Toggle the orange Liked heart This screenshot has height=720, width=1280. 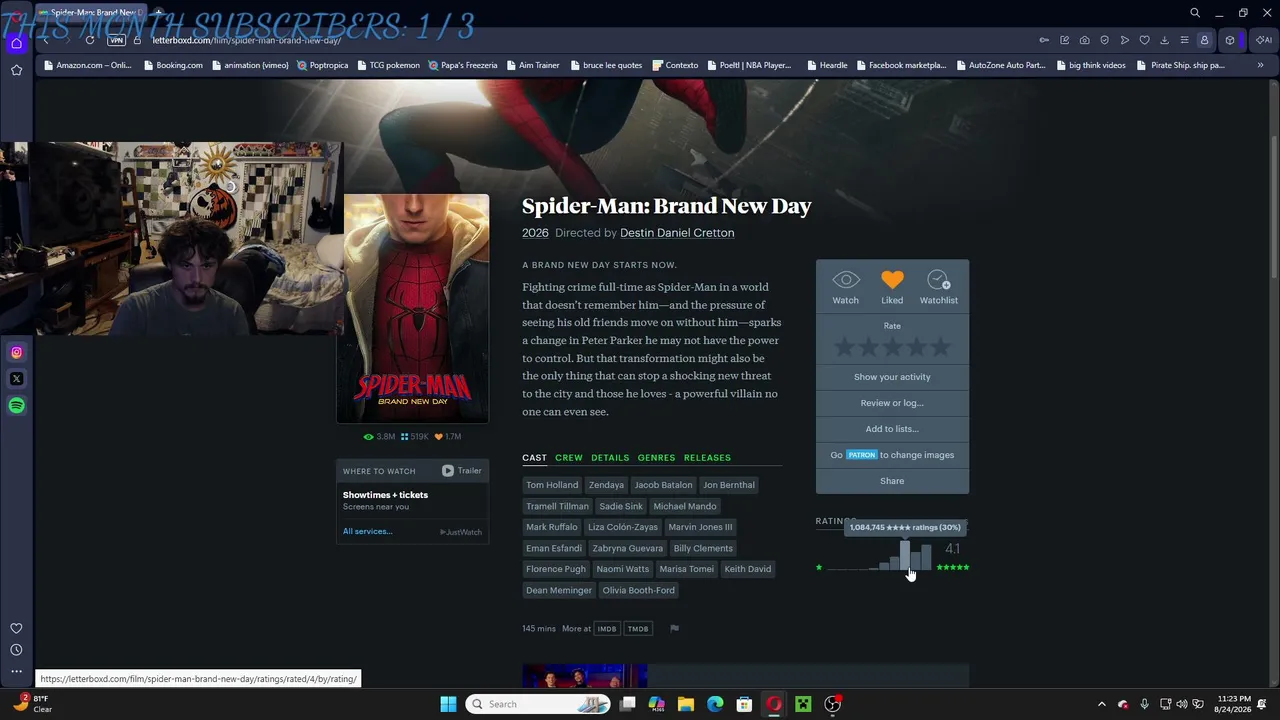click(x=892, y=286)
